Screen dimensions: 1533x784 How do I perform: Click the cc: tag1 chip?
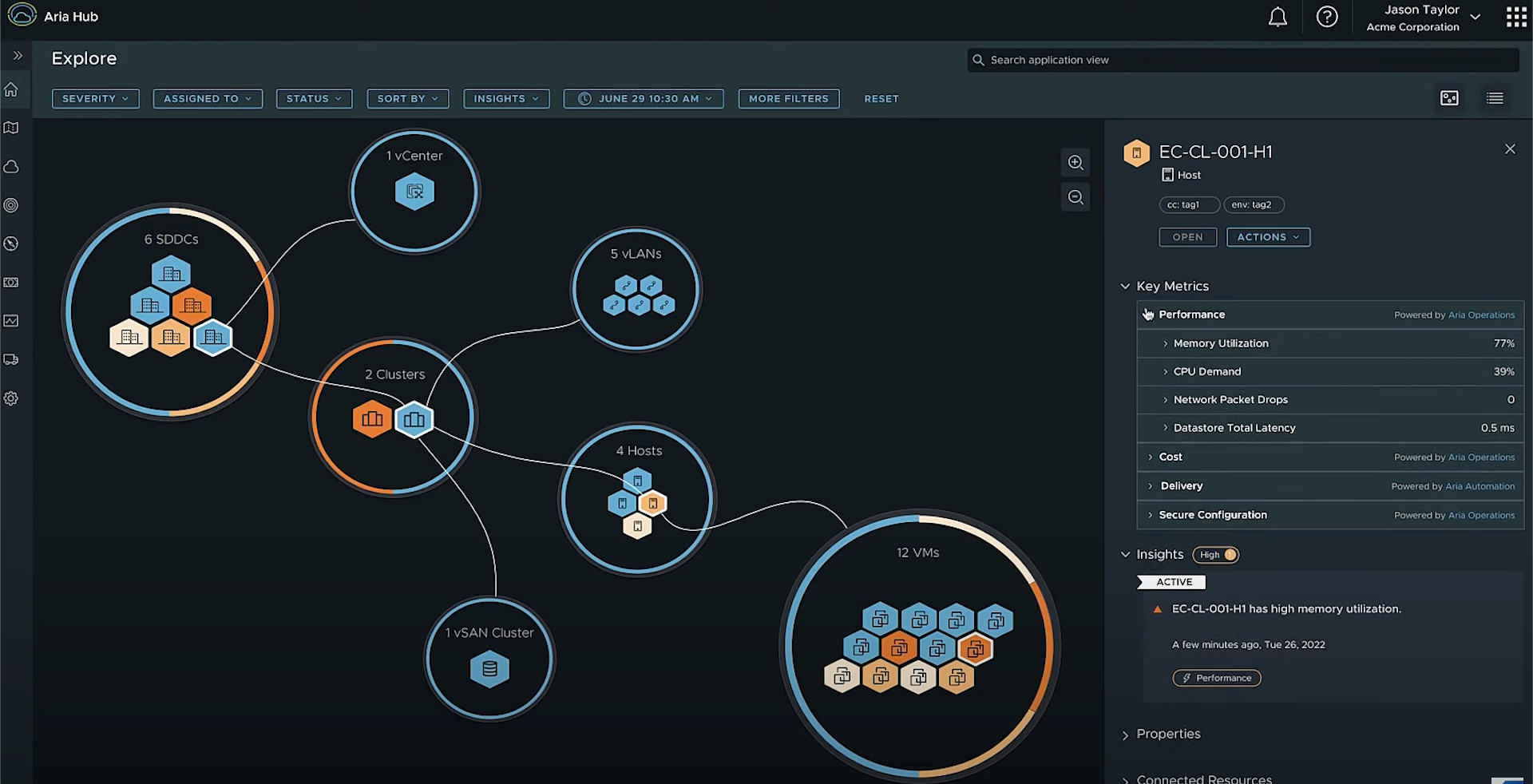tap(1189, 205)
